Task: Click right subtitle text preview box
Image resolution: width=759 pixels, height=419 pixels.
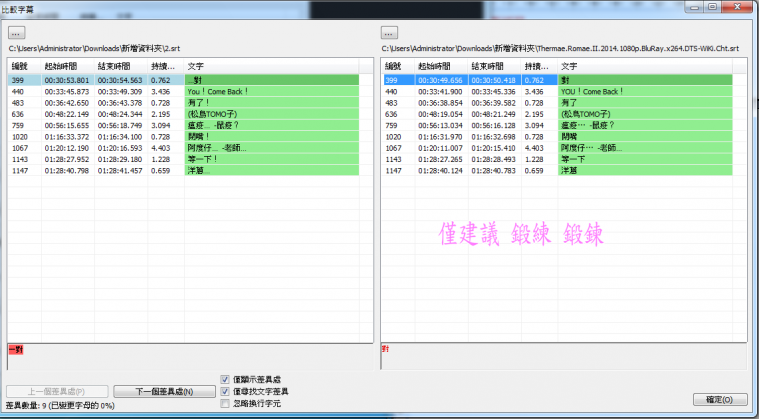Action: point(564,357)
